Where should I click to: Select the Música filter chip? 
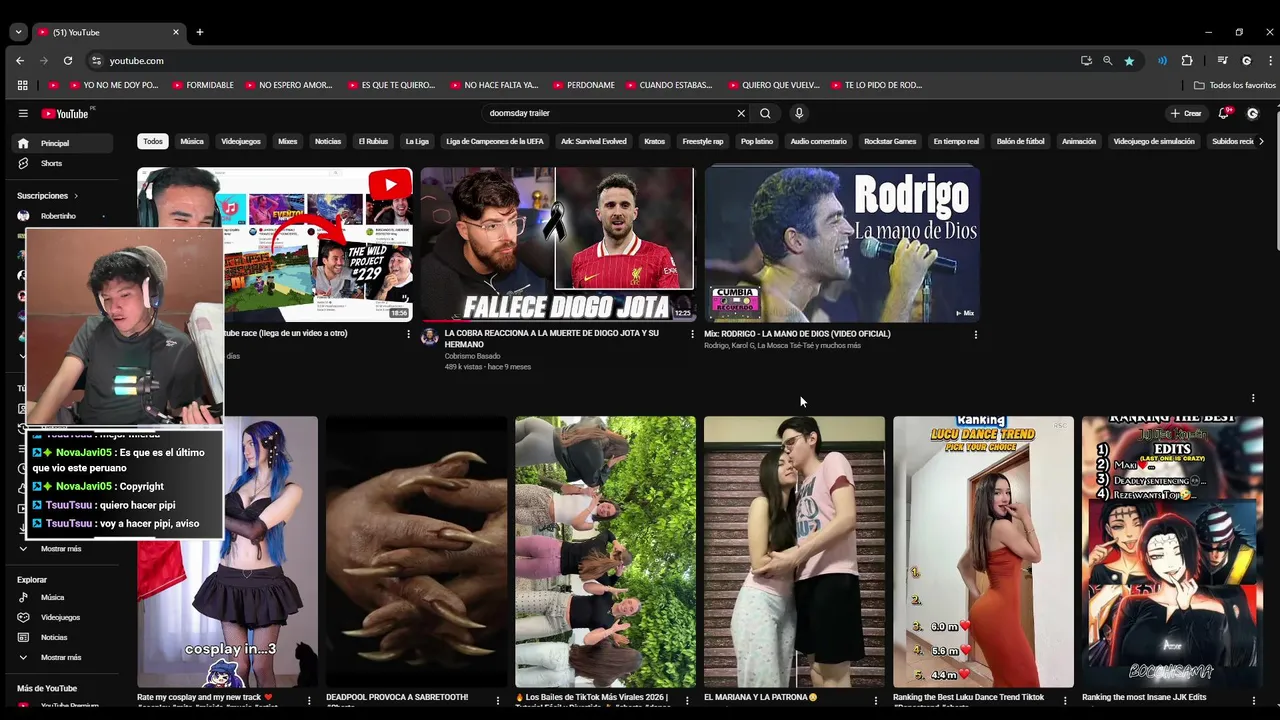pyautogui.click(x=192, y=141)
